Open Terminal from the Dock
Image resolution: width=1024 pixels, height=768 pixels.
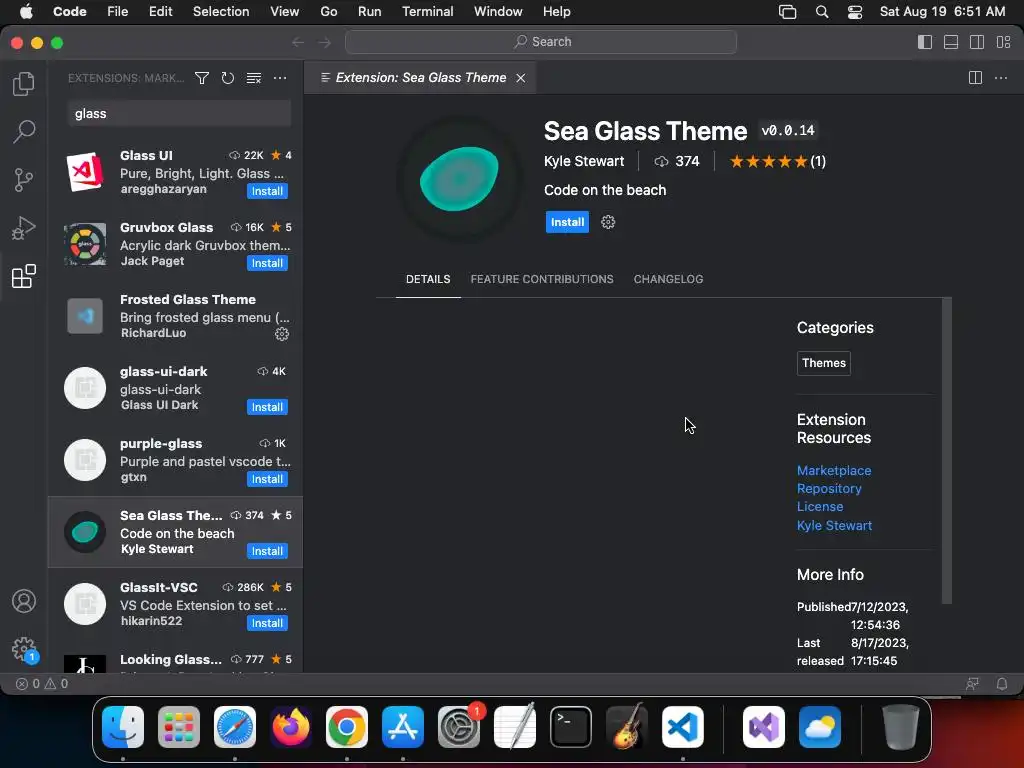(x=571, y=727)
